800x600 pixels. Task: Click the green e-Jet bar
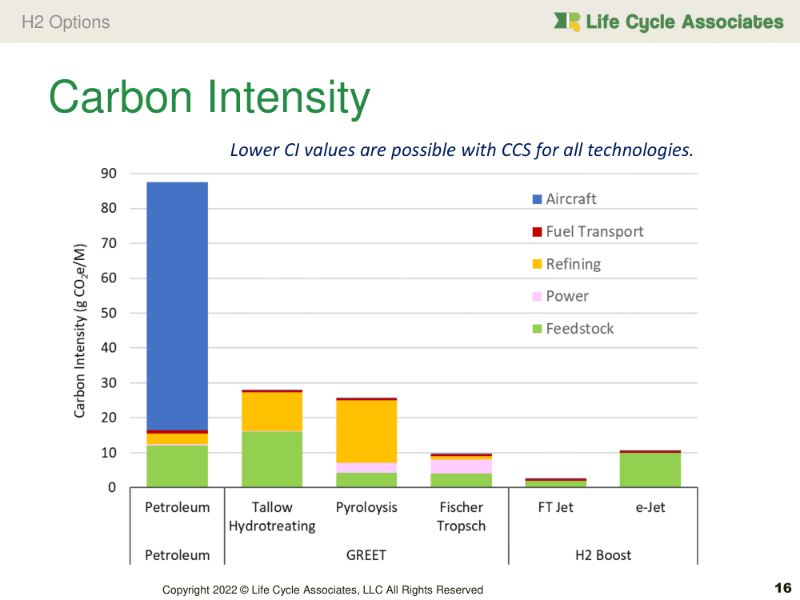[x=649, y=470]
